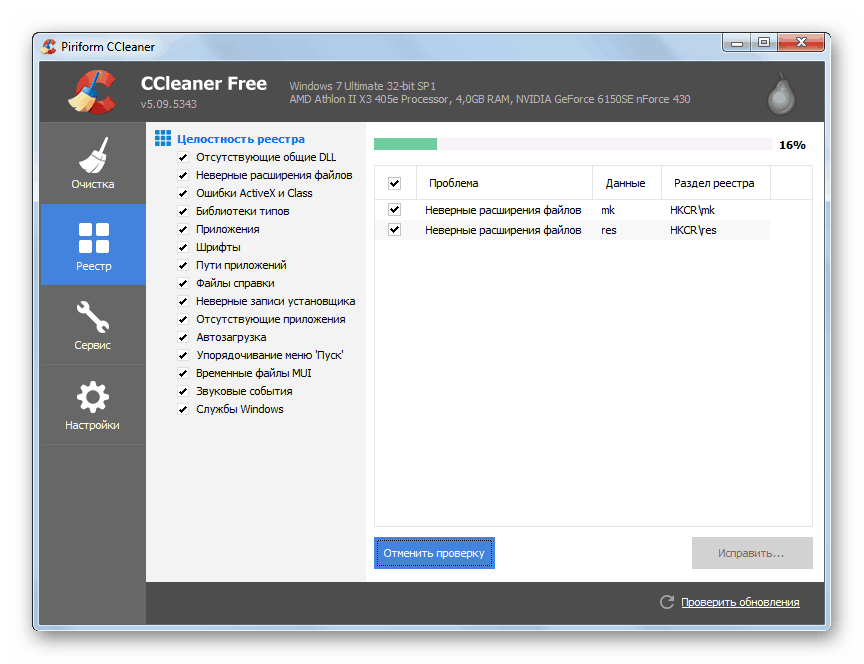The height and width of the screenshot is (664, 864).
Task: Click the refresh icon next to update link
Action: pyautogui.click(x=666, y=602)
